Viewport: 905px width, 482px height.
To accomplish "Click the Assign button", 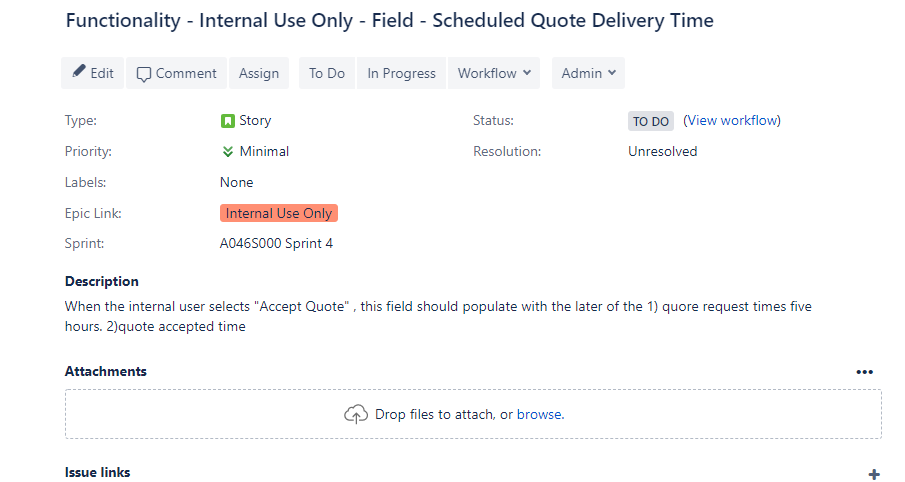I will 259,73.
